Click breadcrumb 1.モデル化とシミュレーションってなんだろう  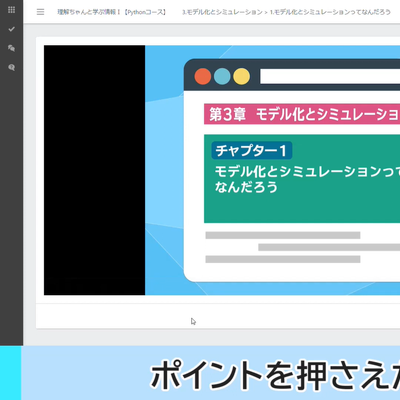(330, 12)
